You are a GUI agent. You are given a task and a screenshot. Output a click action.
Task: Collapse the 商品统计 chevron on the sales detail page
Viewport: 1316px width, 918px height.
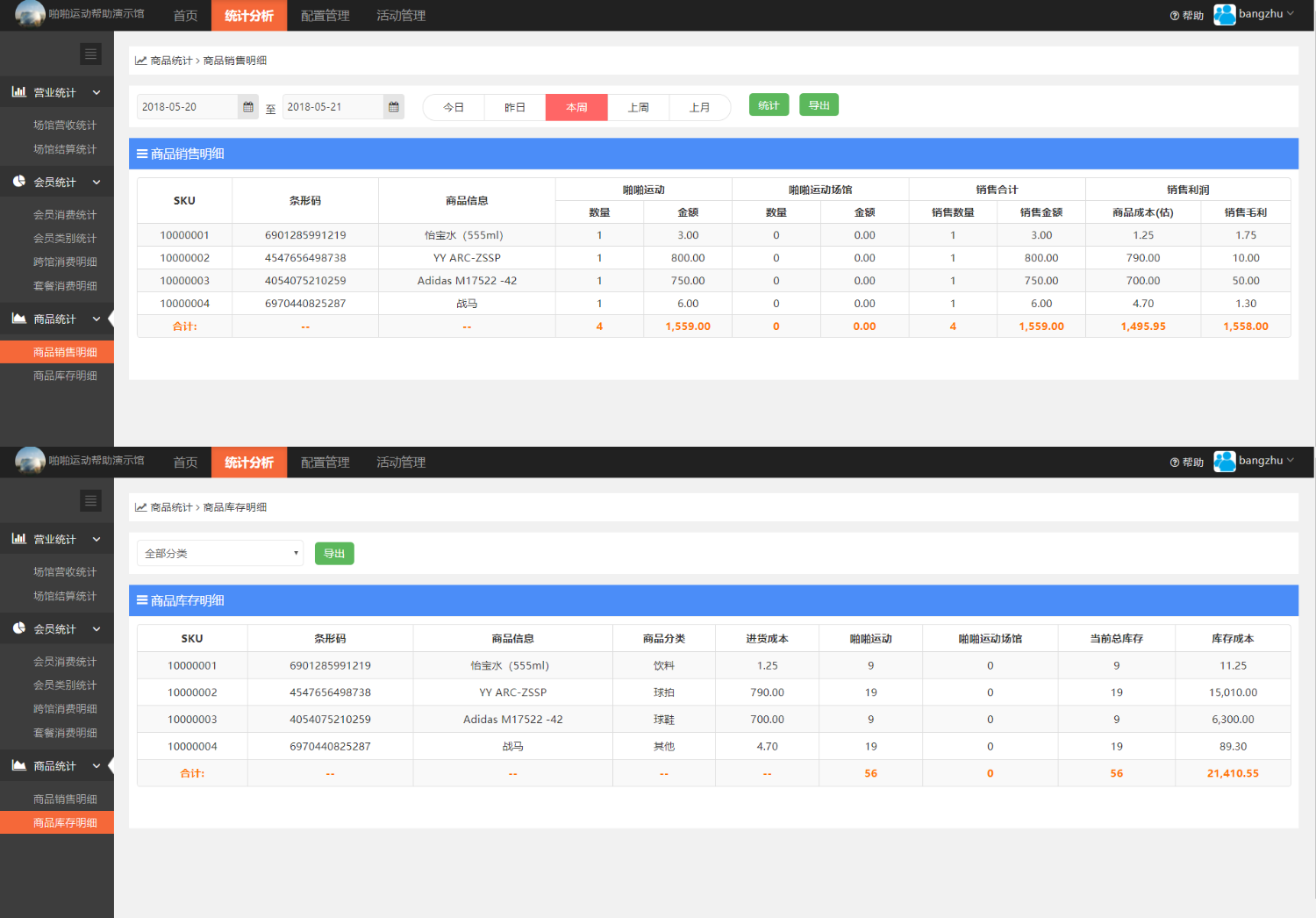tap(97, 319)
